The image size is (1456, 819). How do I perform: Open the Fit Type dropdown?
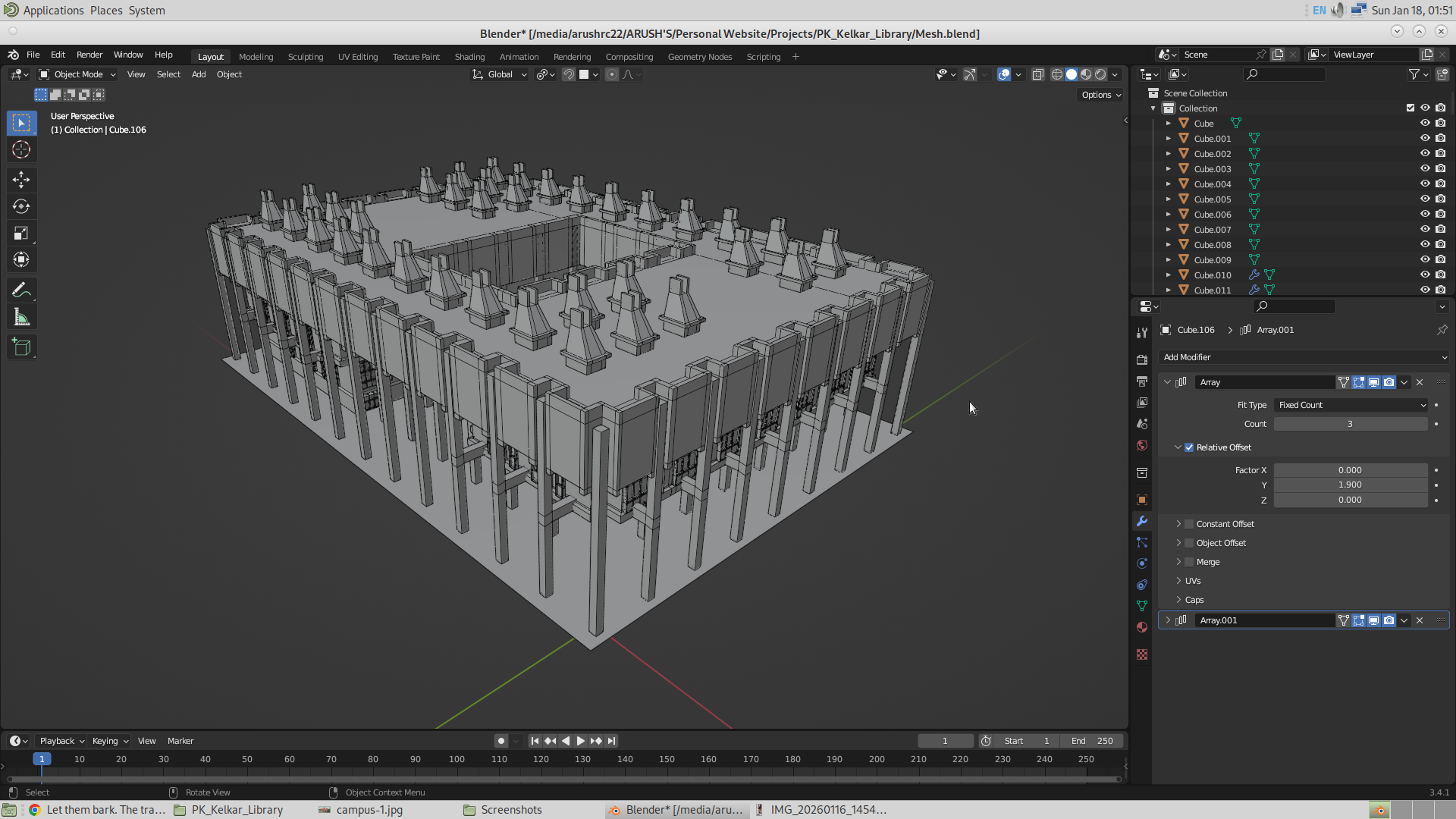point(1351,405)
